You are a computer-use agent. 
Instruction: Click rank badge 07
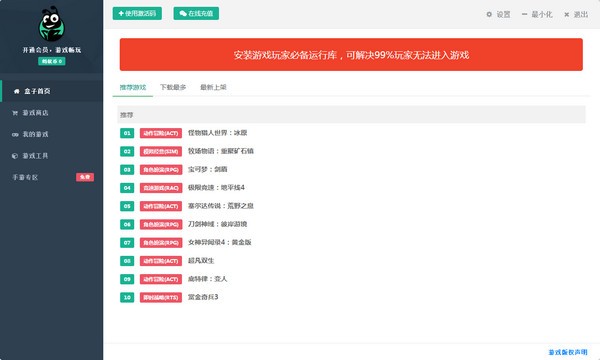pyautogui.click(x=127, y=243)
